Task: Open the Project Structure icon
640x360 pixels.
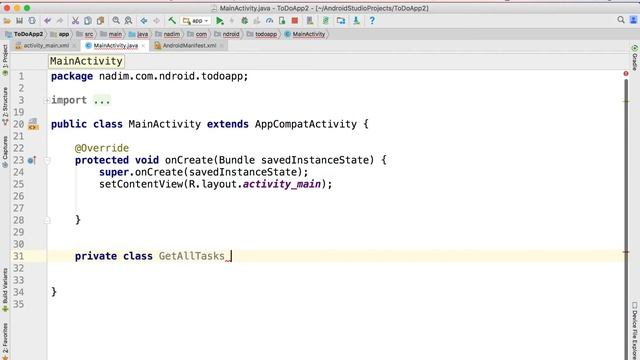Action: coord(341,21)
